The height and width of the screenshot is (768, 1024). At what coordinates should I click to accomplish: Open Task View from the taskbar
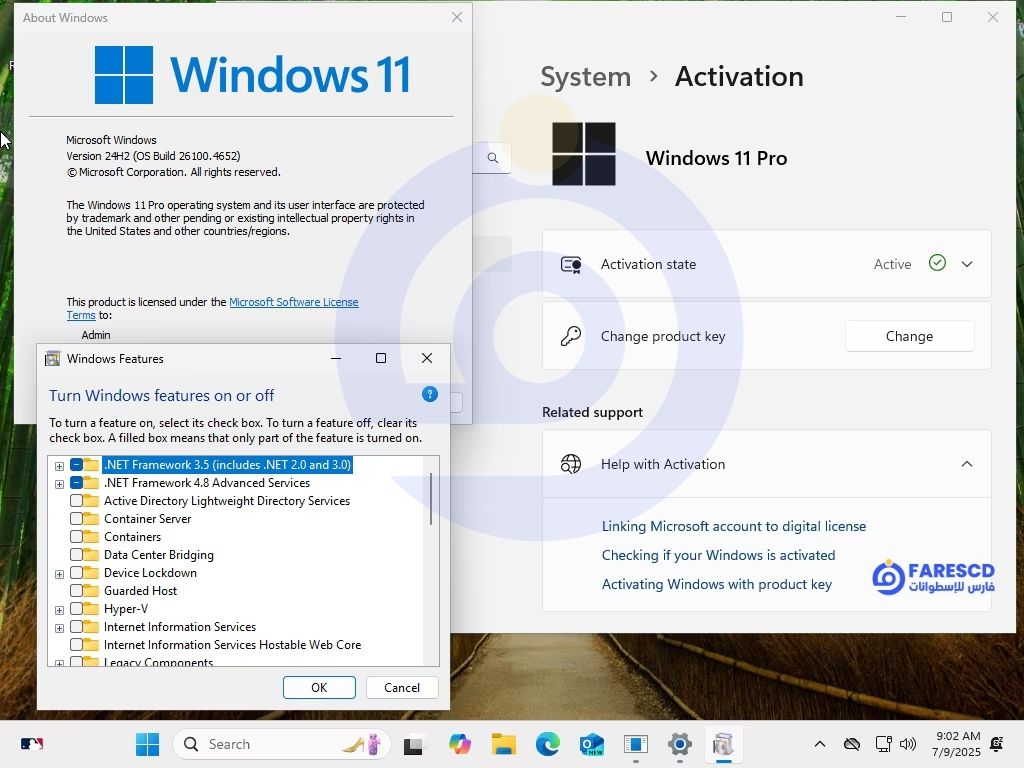point(413,744)
